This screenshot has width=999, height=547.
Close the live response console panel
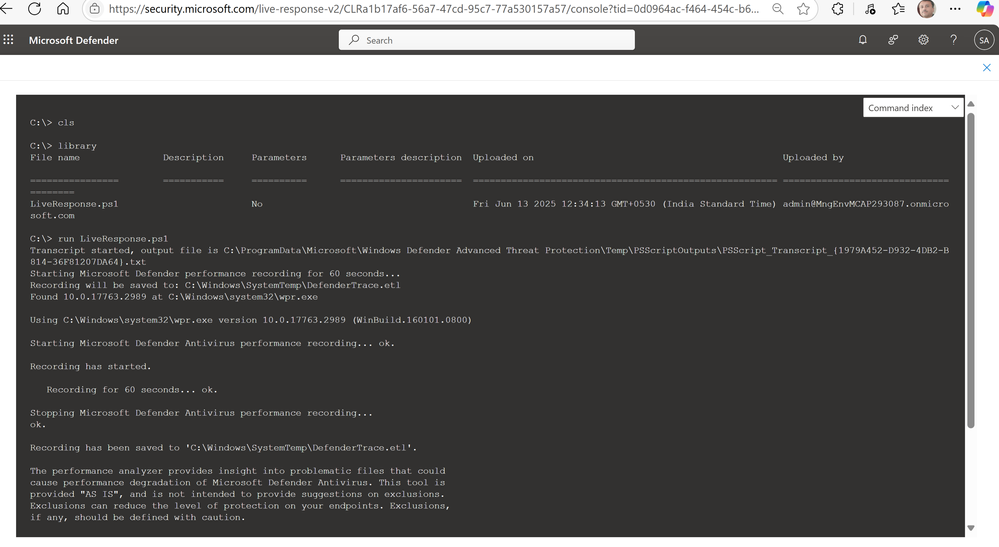(x=986, y=67)
